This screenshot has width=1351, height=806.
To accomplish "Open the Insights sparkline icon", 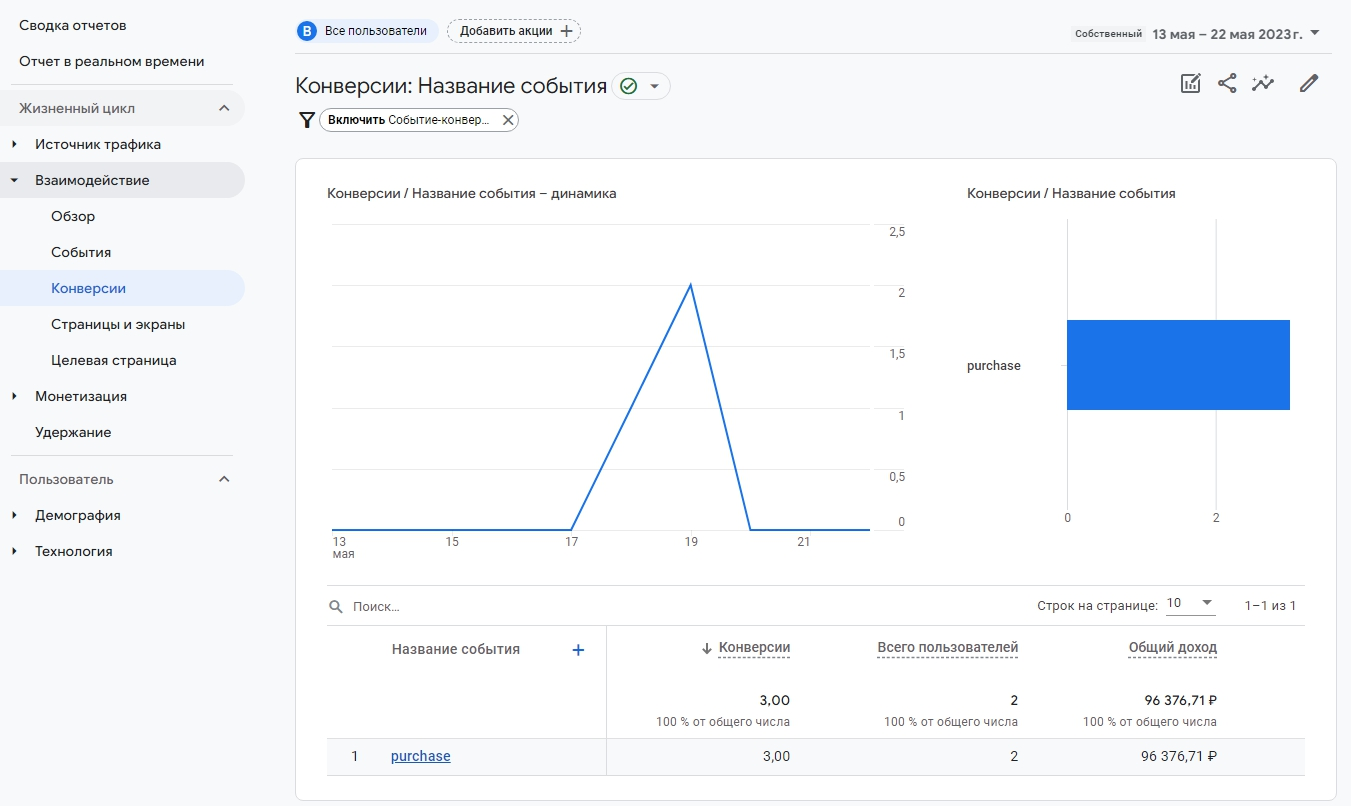I will coord(1263,84).
